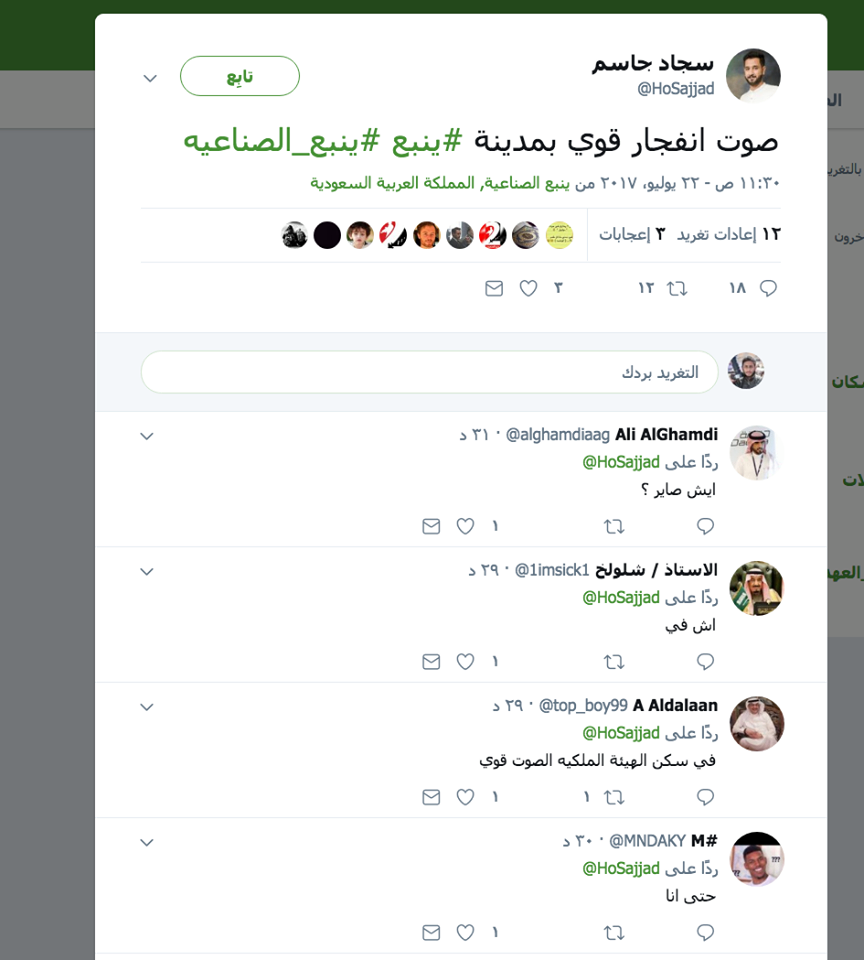
Task: Like the reply from @top_boy99
Action: (465, 797)
